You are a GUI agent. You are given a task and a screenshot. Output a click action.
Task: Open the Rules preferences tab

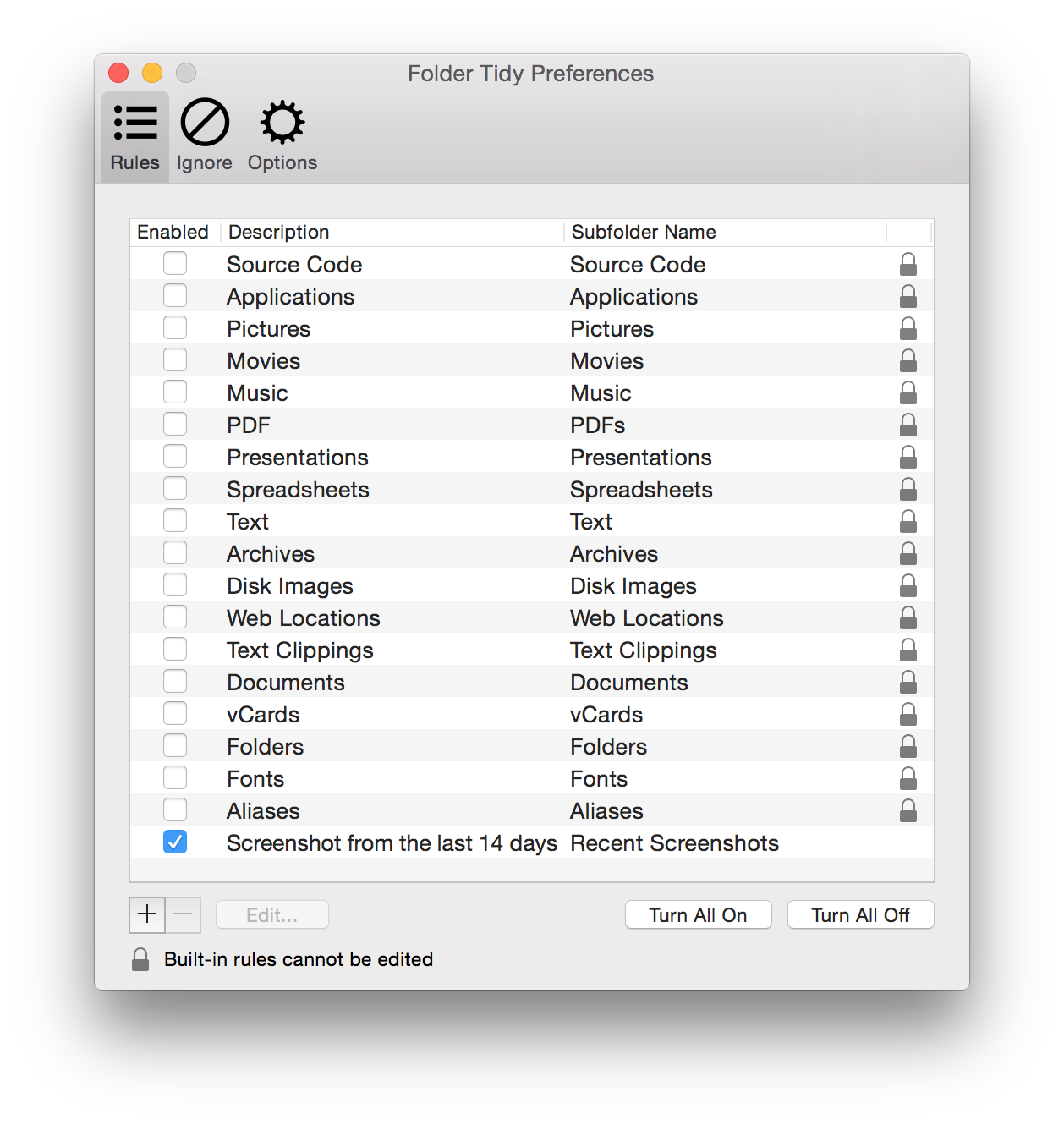point(135,136)
